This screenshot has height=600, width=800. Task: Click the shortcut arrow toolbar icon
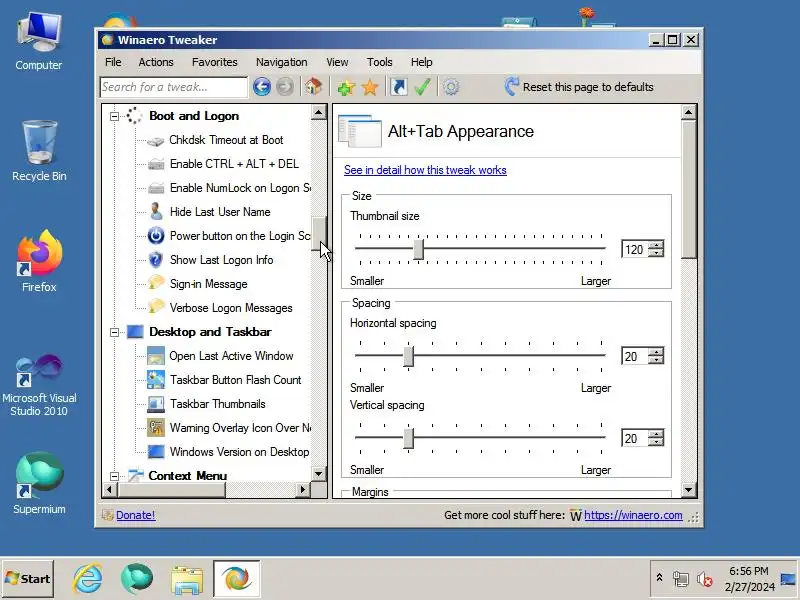(x=399, y=87)
